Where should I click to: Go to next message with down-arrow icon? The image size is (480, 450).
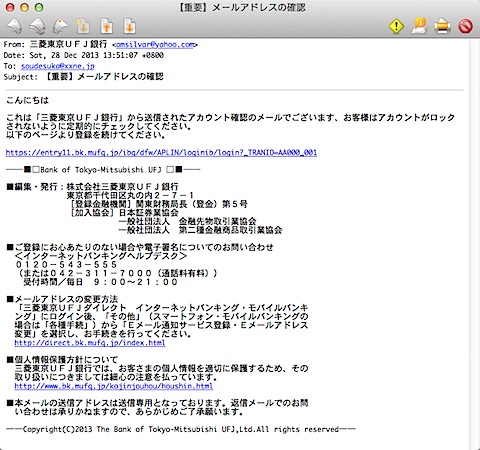pyautogui.click(x=130, y=27)
